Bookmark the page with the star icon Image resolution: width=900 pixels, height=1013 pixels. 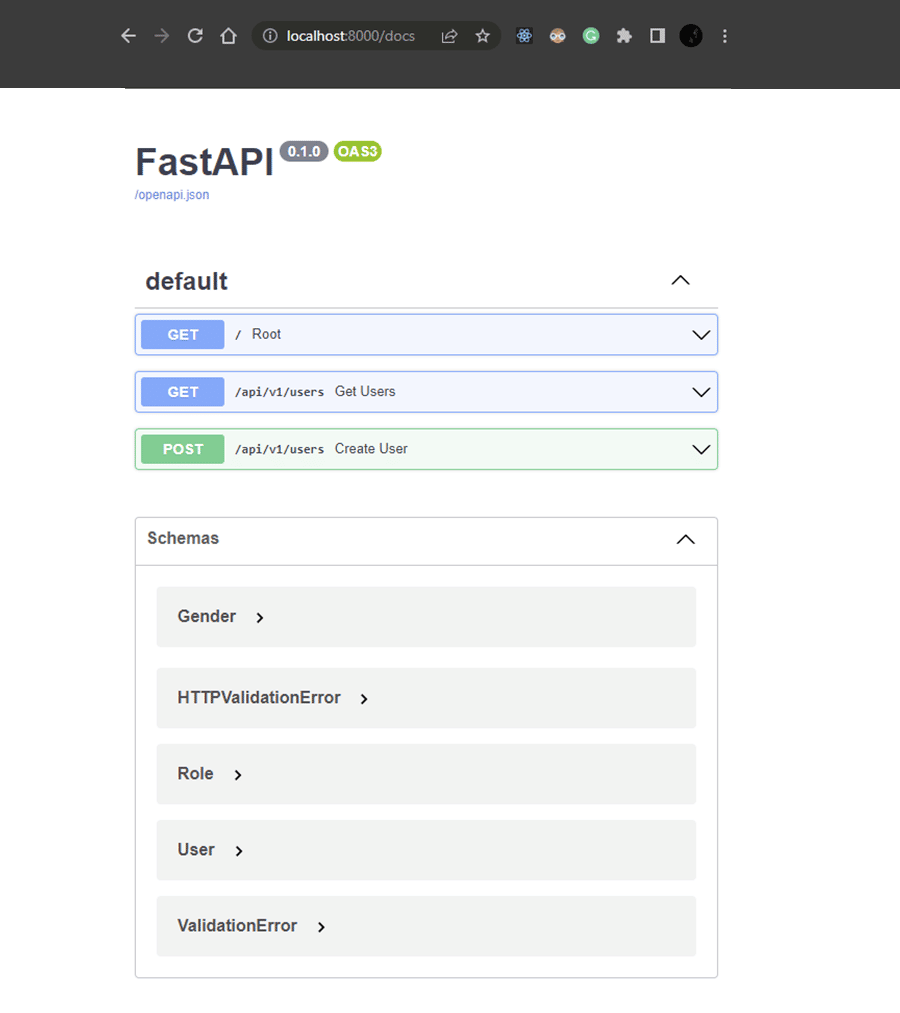click(x=482, y=35)
